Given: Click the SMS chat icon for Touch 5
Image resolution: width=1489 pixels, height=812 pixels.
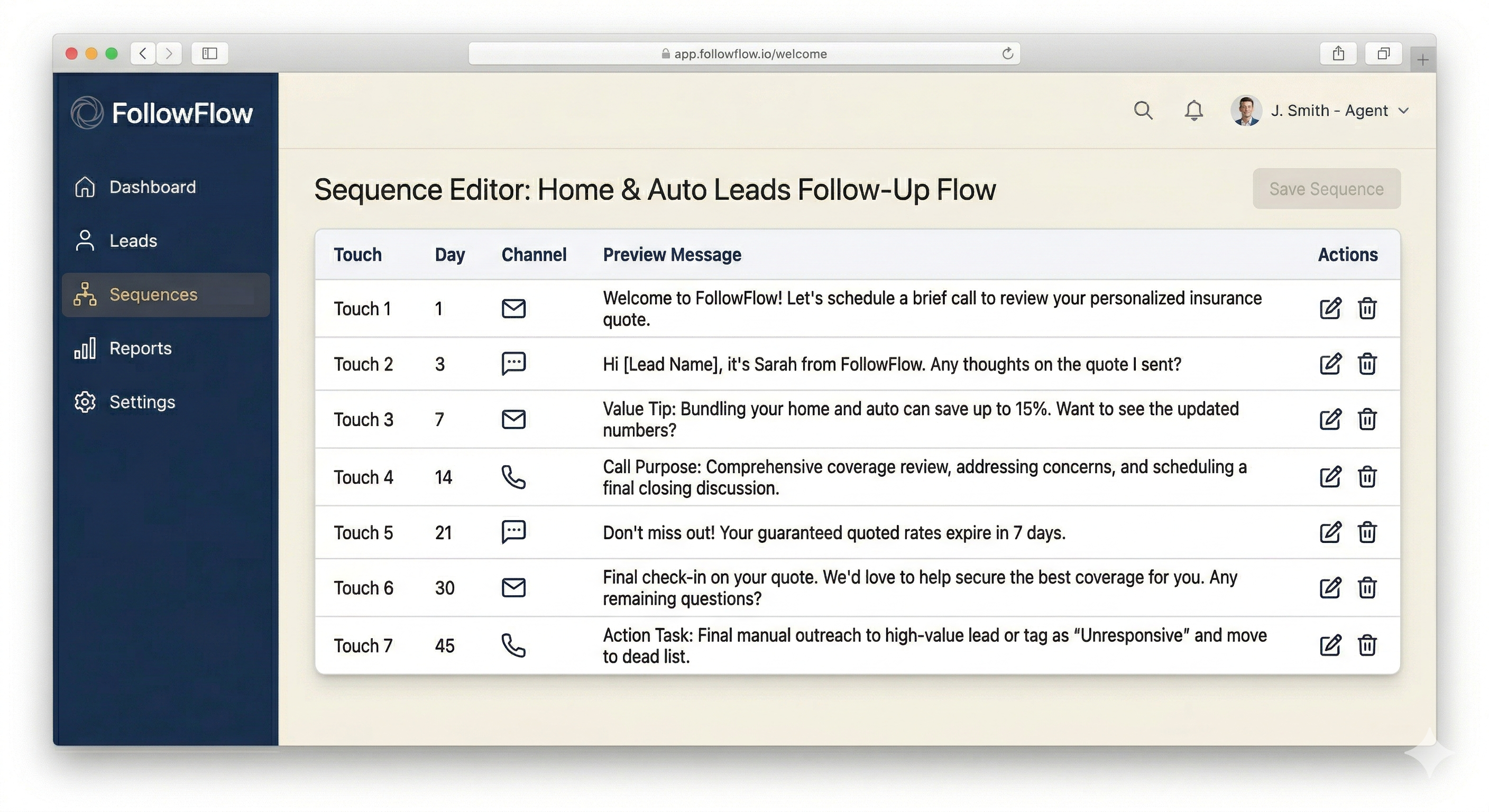Looking at the screenshot, I should pos(513,532).
